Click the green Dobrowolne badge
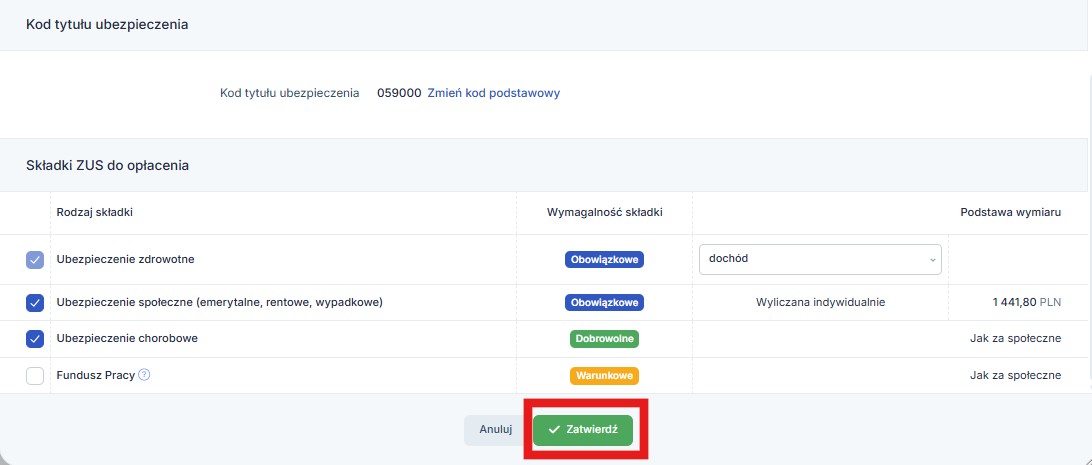The height and width of the screenshot is (465, 1092). pyautogui.click(x=604, y=339)
